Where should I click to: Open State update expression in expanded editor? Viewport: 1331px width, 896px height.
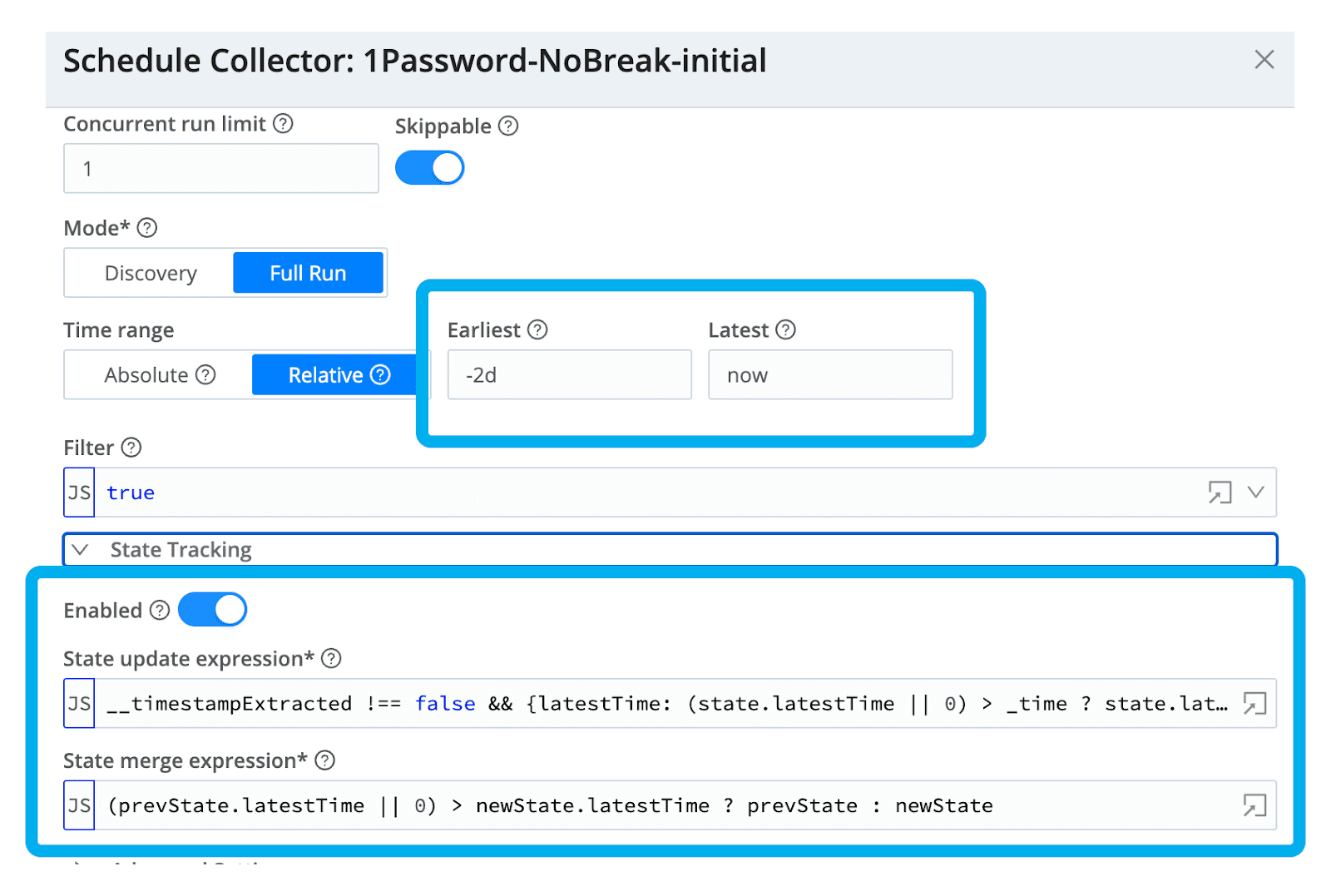[1254, 704]
